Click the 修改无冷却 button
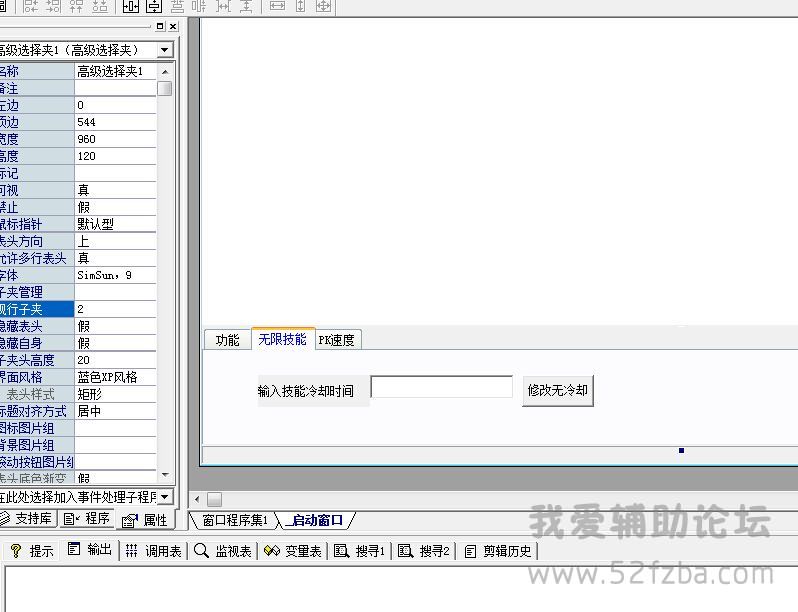The image size is (798, 612). (x=558, y=390)
